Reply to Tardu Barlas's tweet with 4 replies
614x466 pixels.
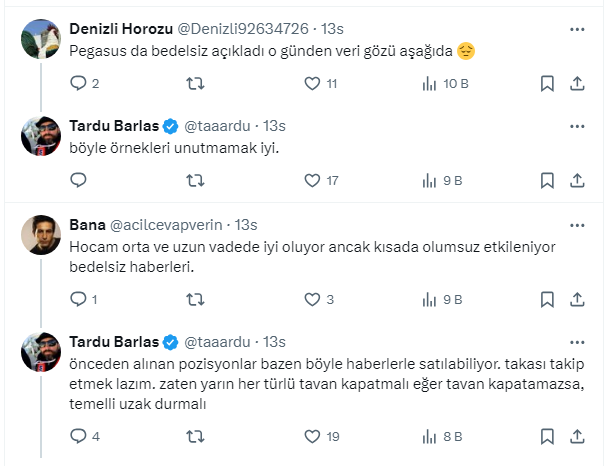(80, 436)
